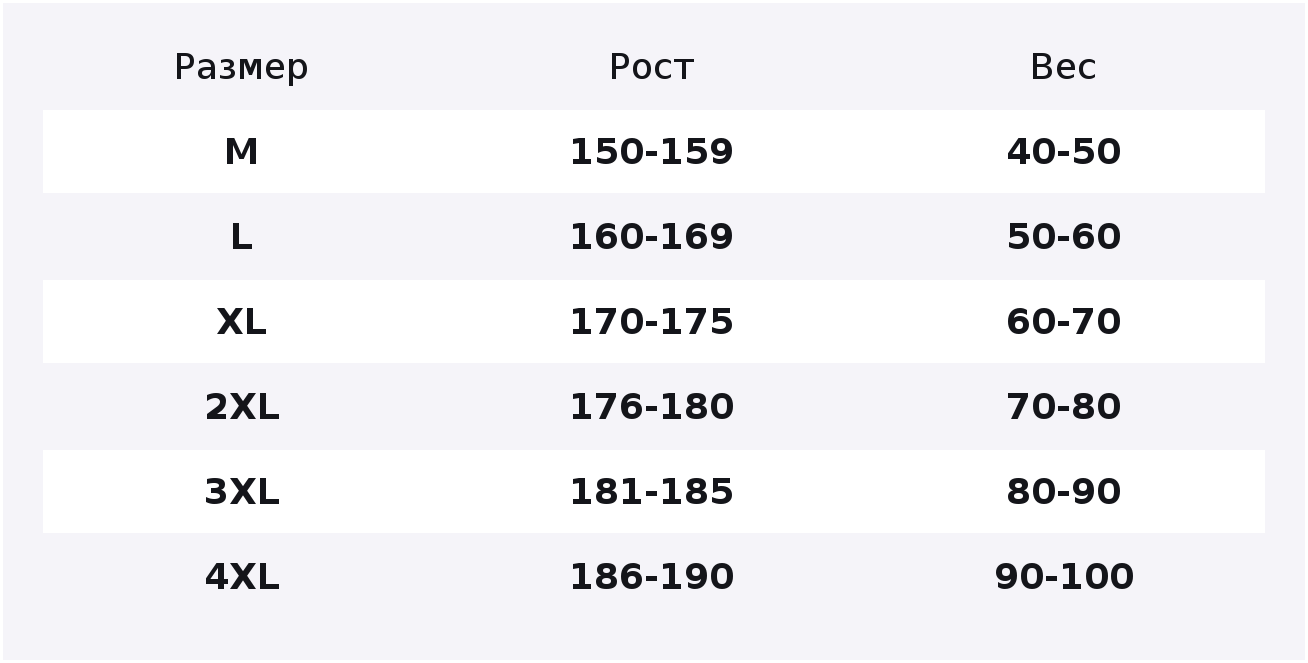Screen dimensions: 1308x663
Task: Click the 150-159 height value
Action: (651, 152)
